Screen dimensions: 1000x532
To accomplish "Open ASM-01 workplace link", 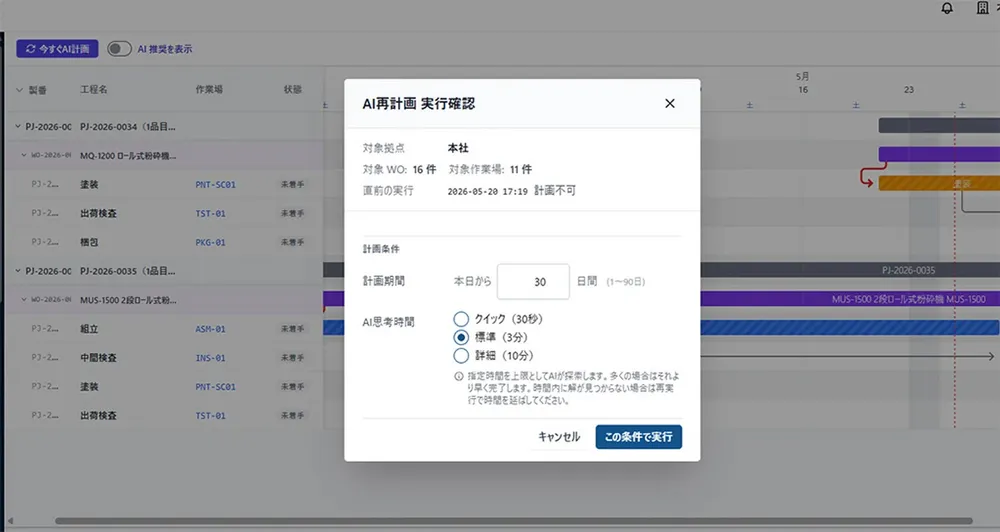I will pyautogui.click(x=210, y=329).
